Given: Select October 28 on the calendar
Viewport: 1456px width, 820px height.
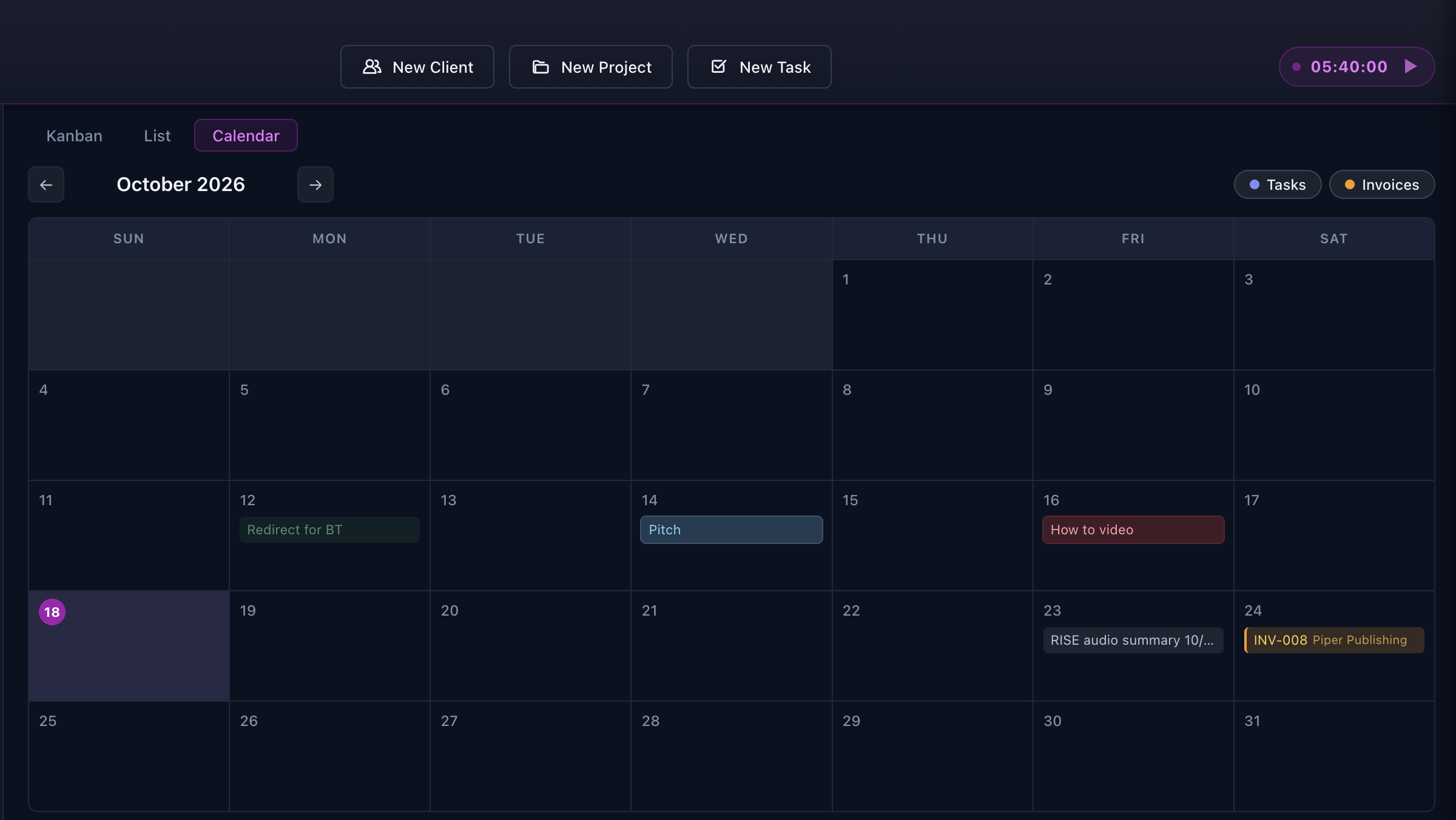Looking at the screenshot, I should (x=732, y=756).
